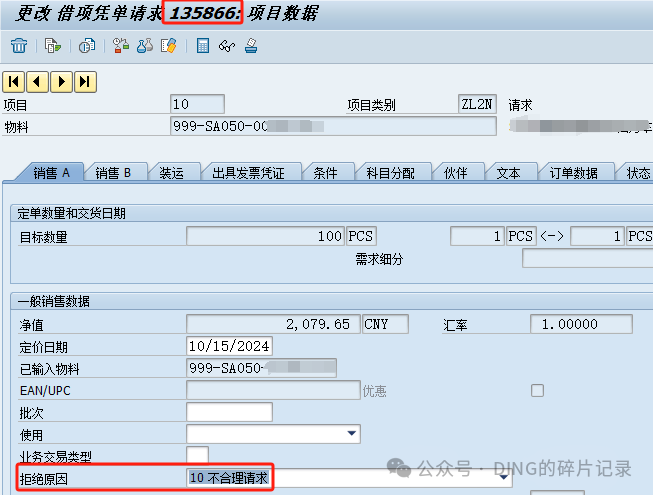Viewport: 653px width, 495px height.
Task: Open the 伙伴 tab
Action: [x=456, y=173]
